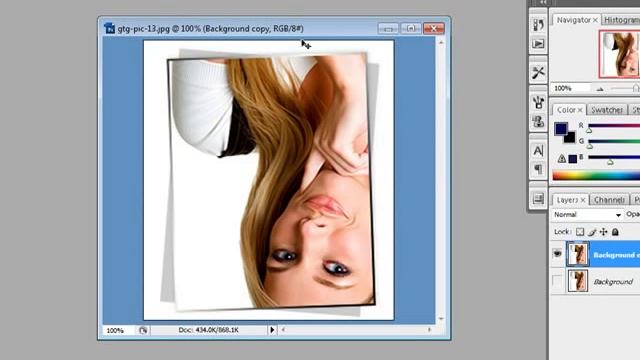Click the gtg-pic-13.jpg window title text
Screen dimensions: 640x360
click(x=210, y=29)
